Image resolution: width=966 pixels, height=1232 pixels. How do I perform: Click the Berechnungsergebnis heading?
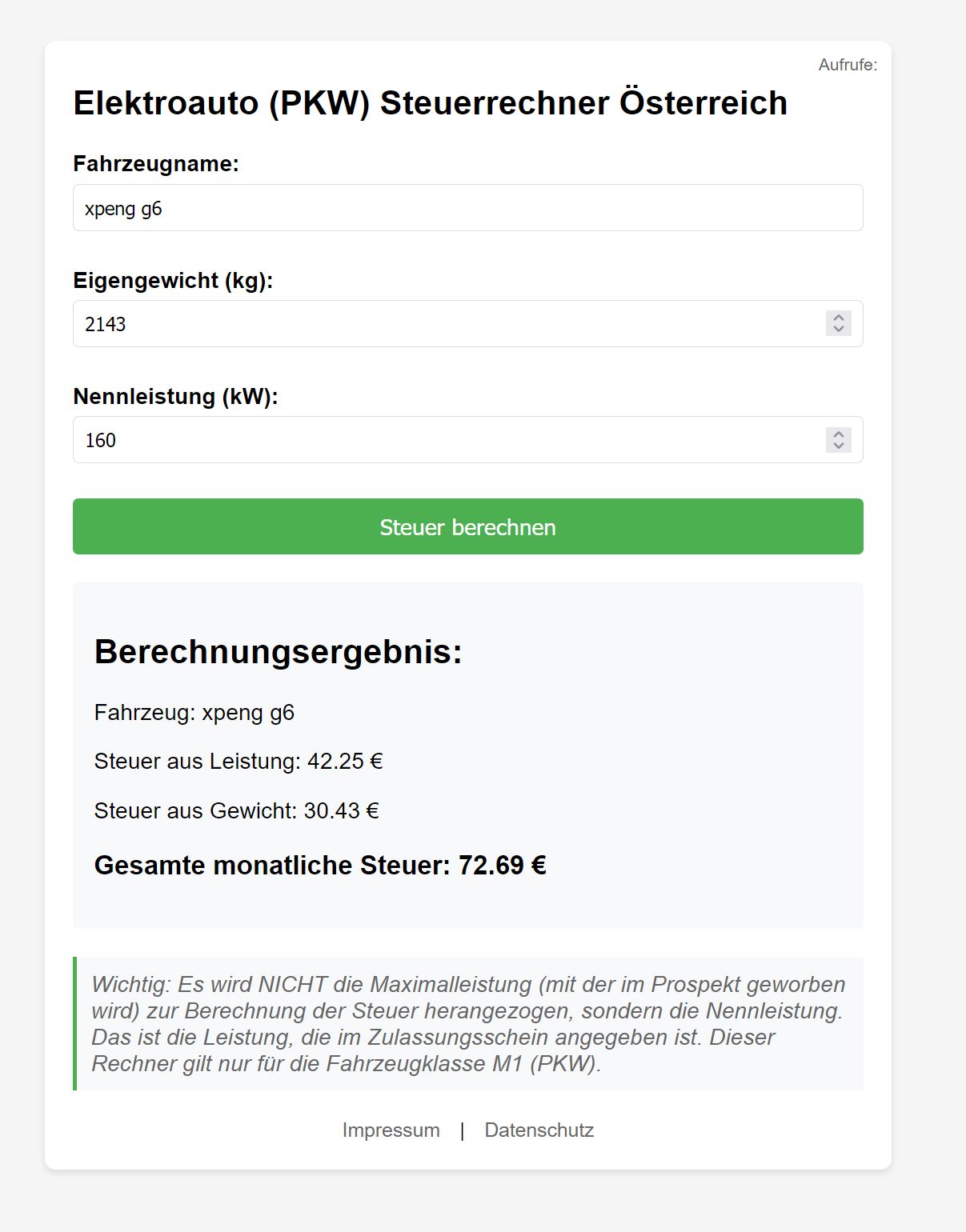(x=278, y=652)
